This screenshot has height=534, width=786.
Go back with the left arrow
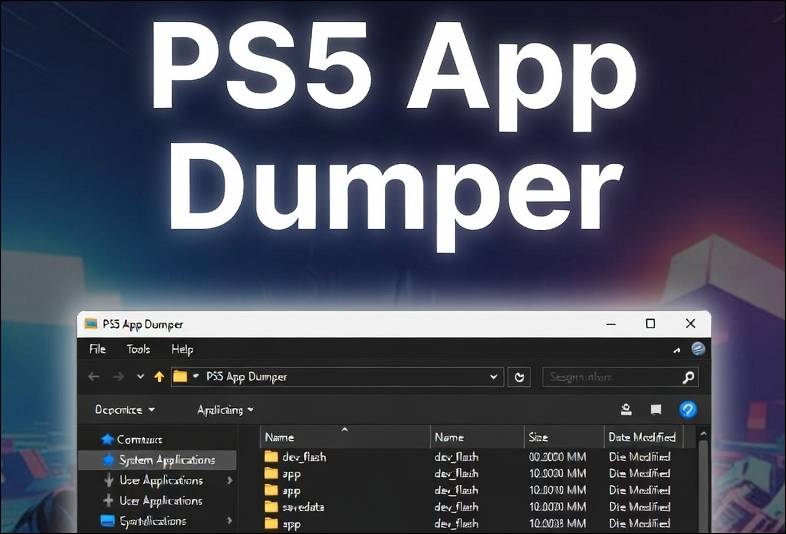click(x=94, y=377)
